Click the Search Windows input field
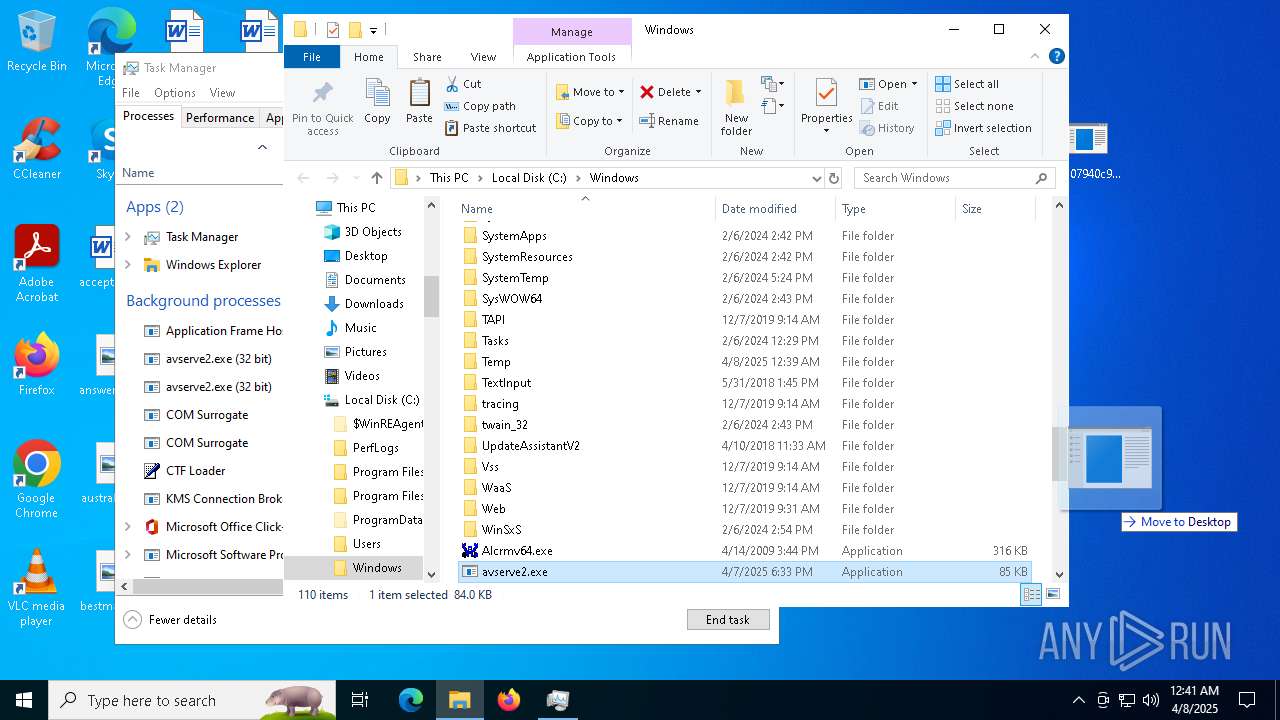The image size is (1280, 720). [x=954, y=178]
